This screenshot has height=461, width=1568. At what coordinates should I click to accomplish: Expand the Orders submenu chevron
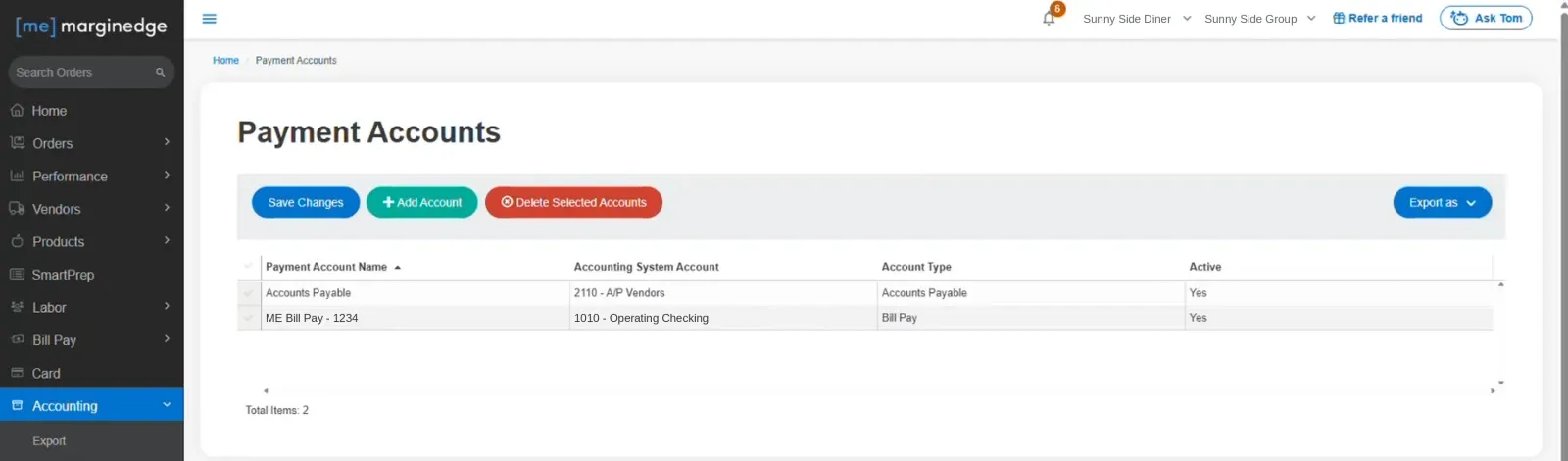(167, 142)
